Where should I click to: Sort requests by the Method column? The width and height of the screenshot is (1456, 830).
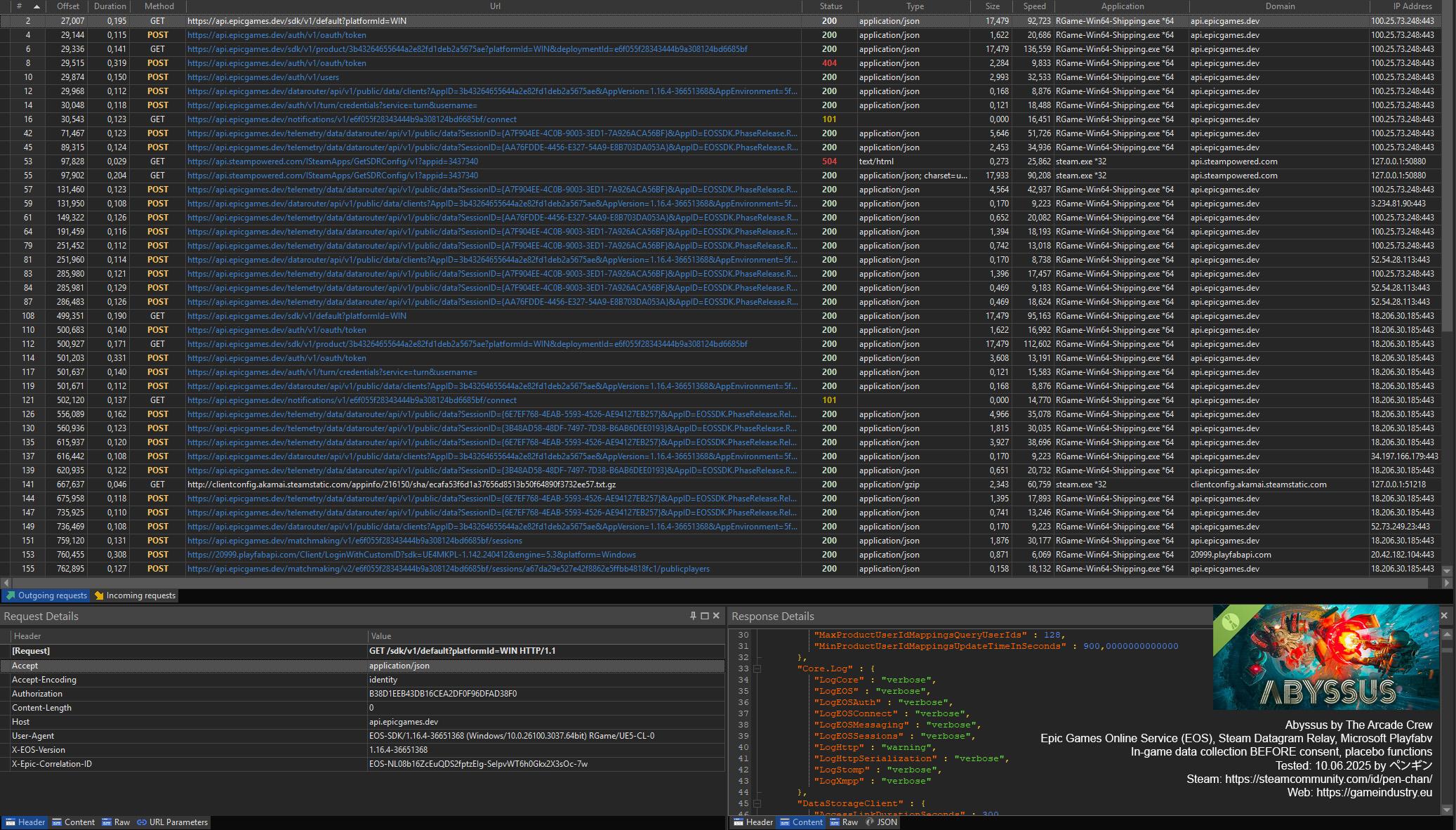159,6
